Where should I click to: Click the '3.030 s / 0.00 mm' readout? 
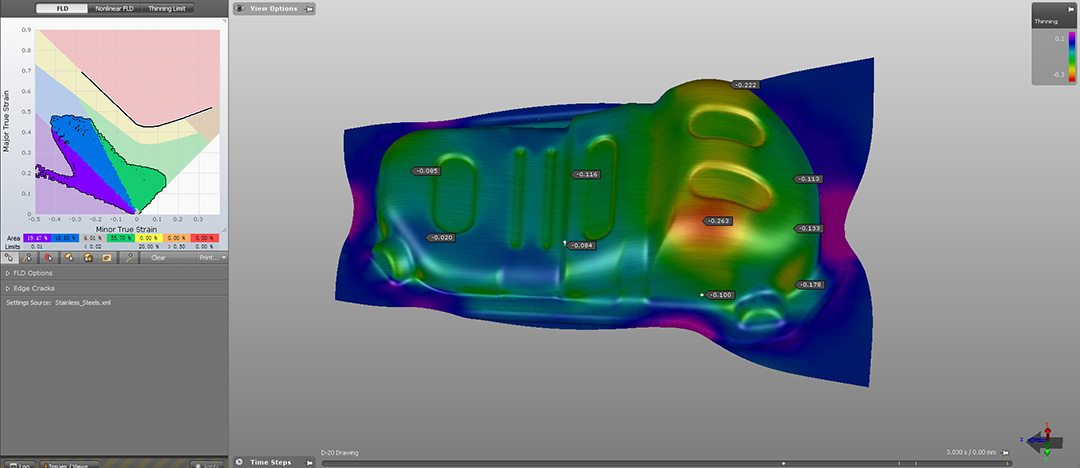click(971, 453)
